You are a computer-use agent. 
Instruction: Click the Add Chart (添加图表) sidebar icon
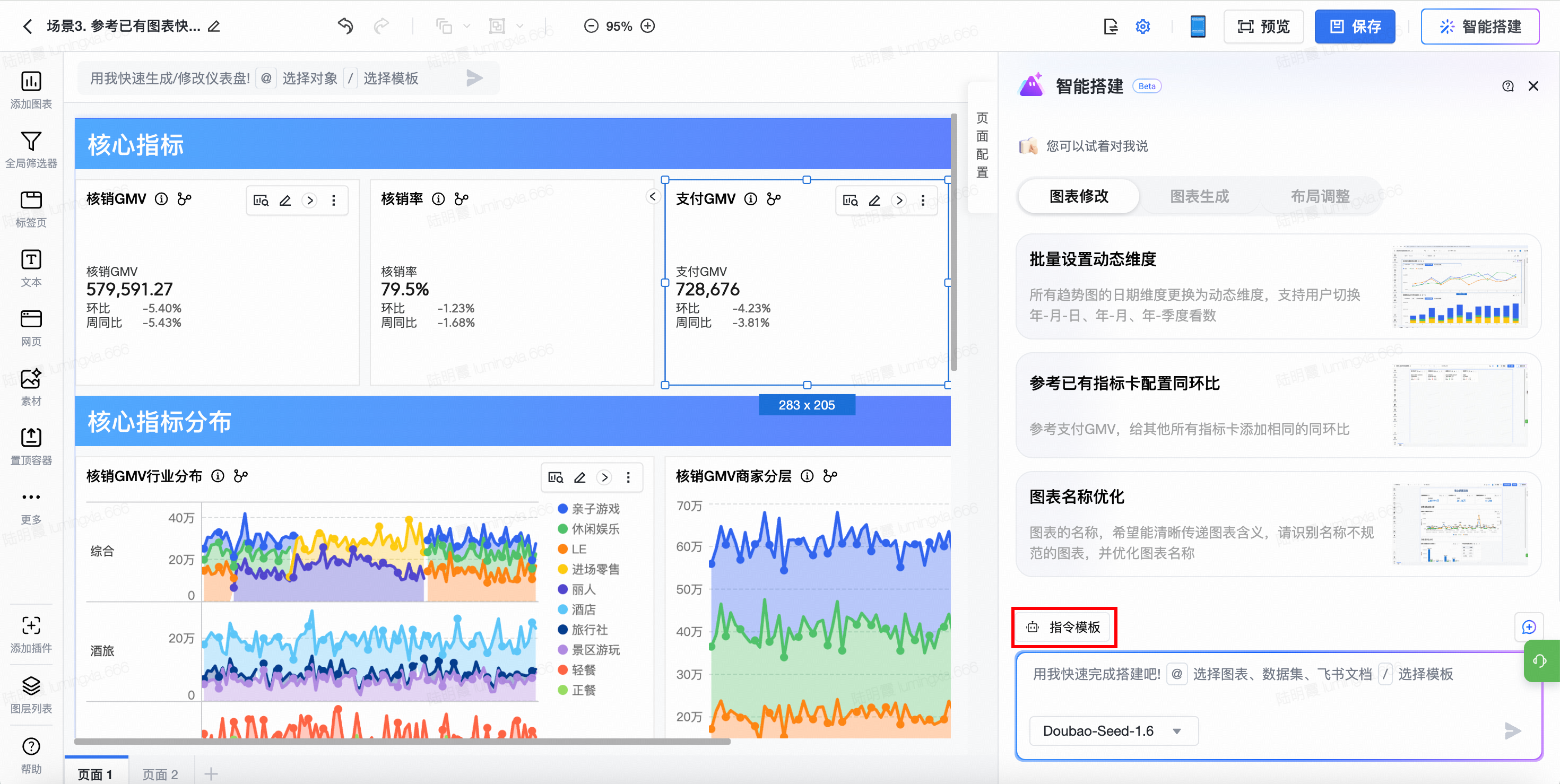pos(31,81)
